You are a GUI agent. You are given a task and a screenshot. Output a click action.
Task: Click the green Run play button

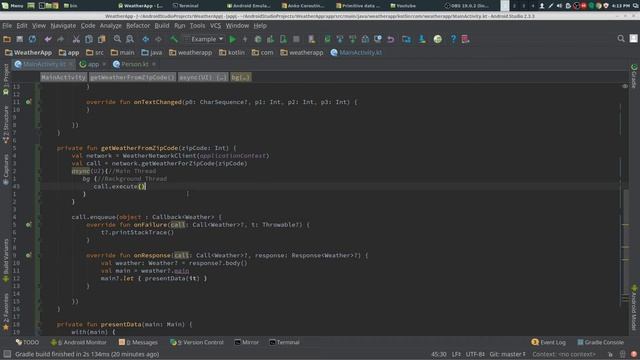click(233, 39)
